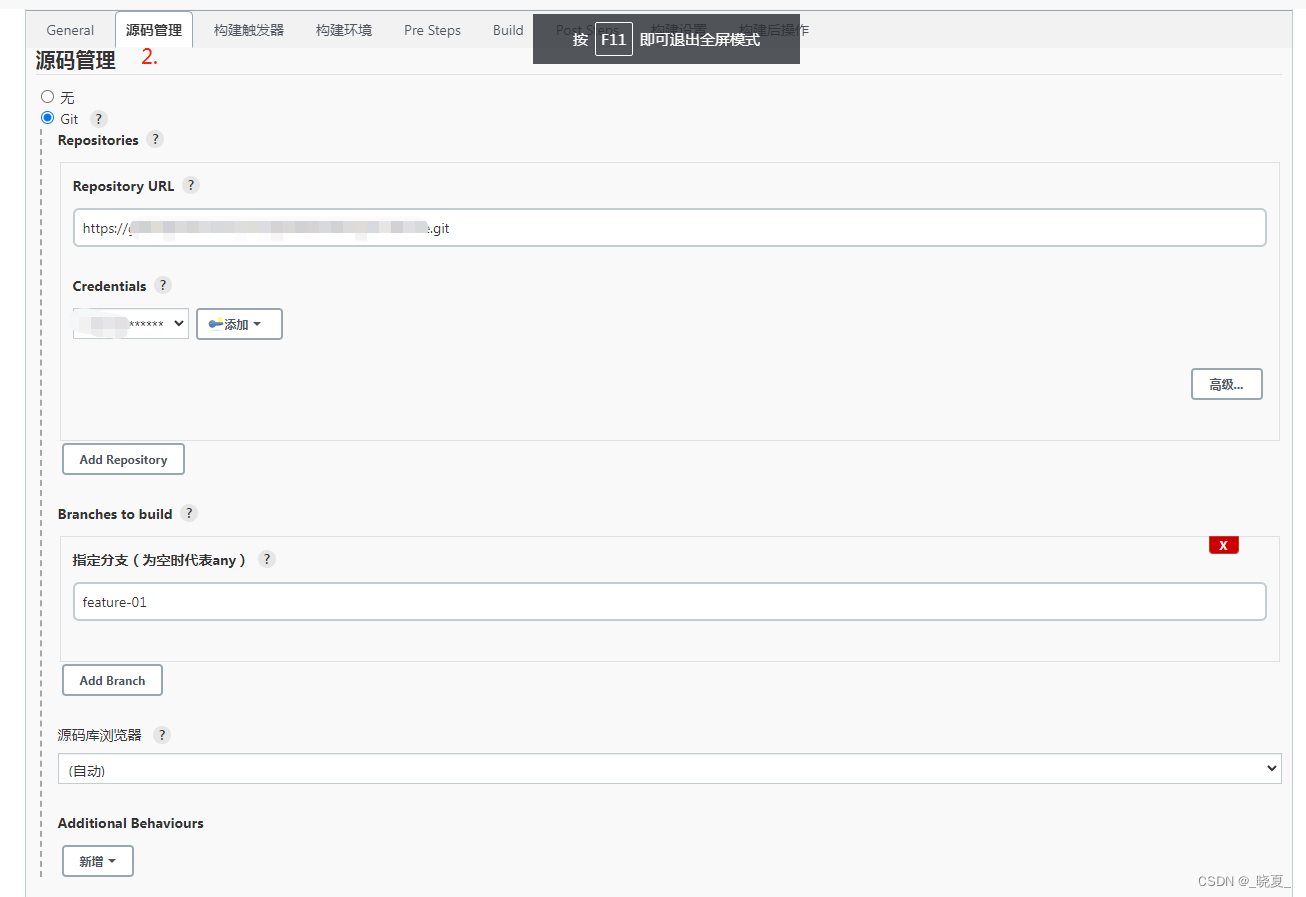Open help for the Git option
This screenshot has height=897, width=1306.
[98, 119]
